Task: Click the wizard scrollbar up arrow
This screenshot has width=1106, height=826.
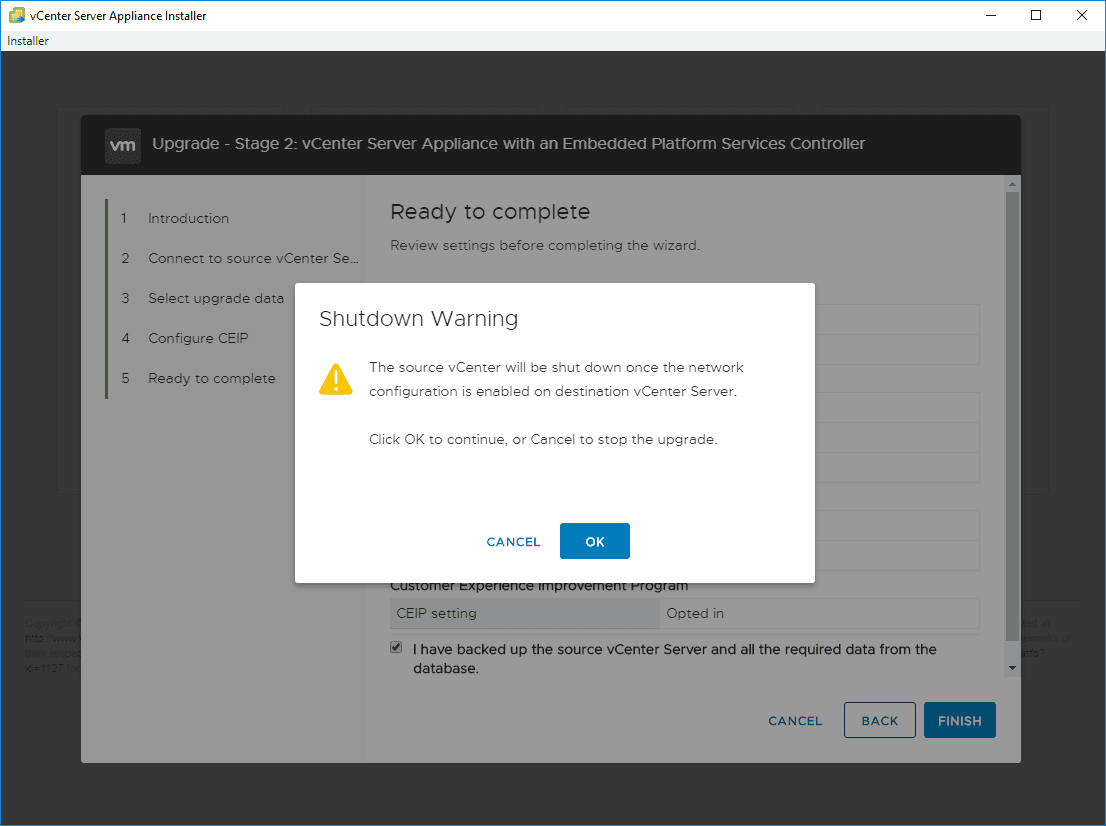Action: (1012, 184)
